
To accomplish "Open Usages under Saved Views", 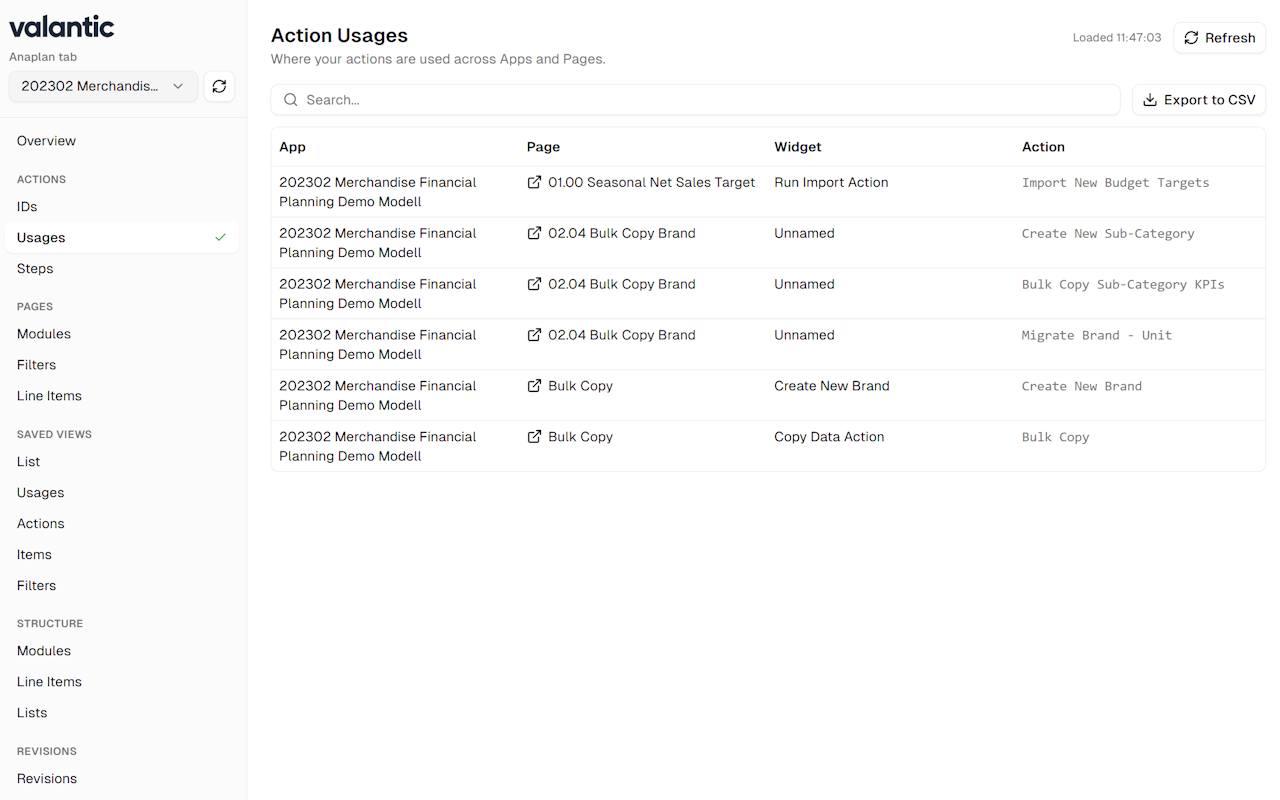I will (x=122, y=493).
